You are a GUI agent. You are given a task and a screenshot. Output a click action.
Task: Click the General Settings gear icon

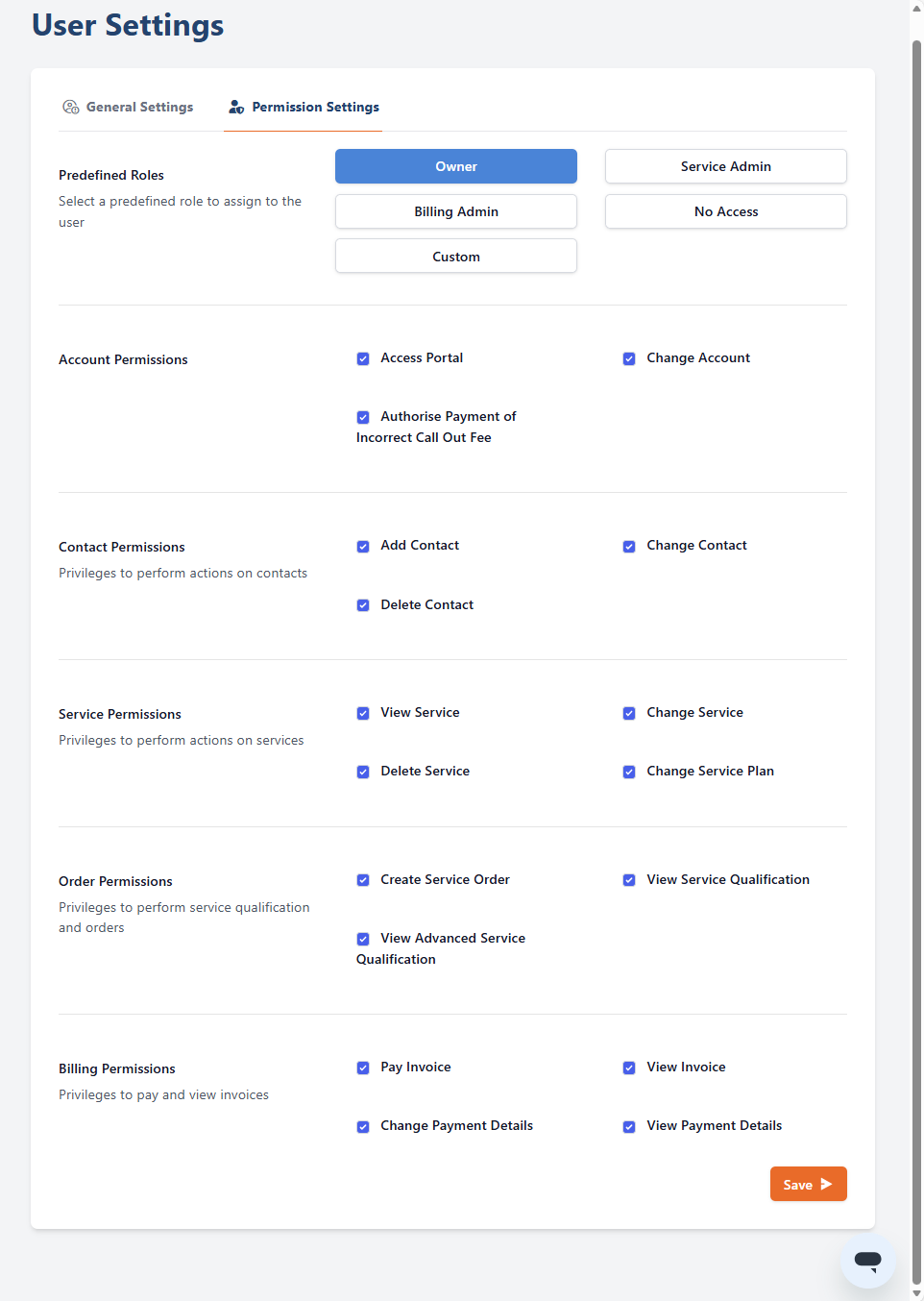71,107
